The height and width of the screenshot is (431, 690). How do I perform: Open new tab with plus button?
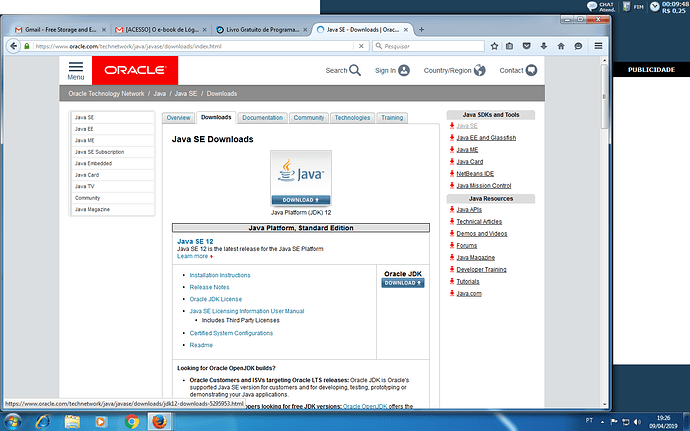tap(421, 29)
